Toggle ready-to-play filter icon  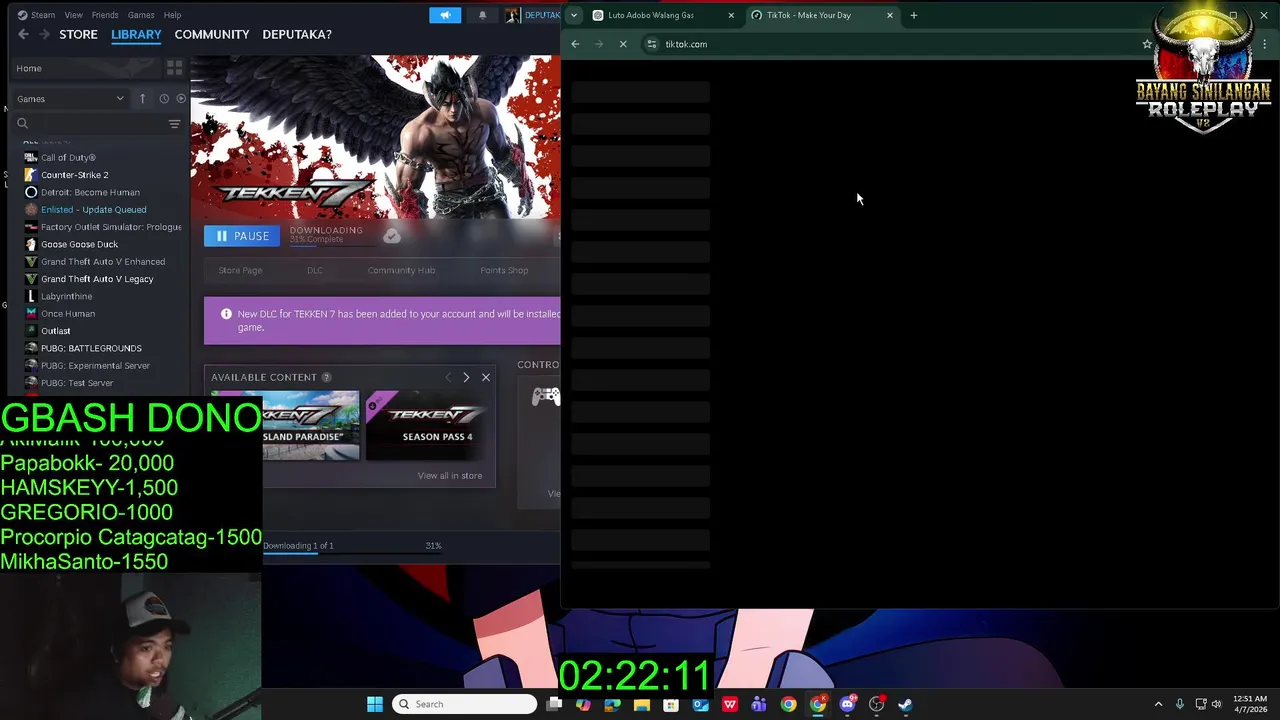(181, 98)
